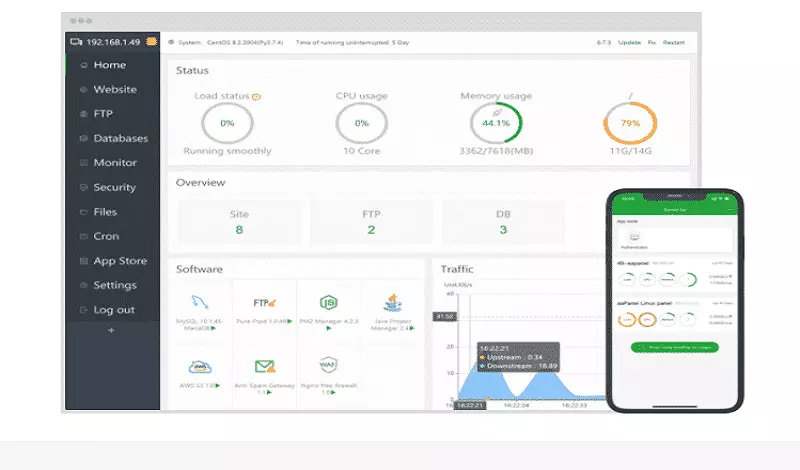Click the Downstream entry in traffic tooltip
The width and height of the screenshot is (800, 470).
tap(518, 366)
